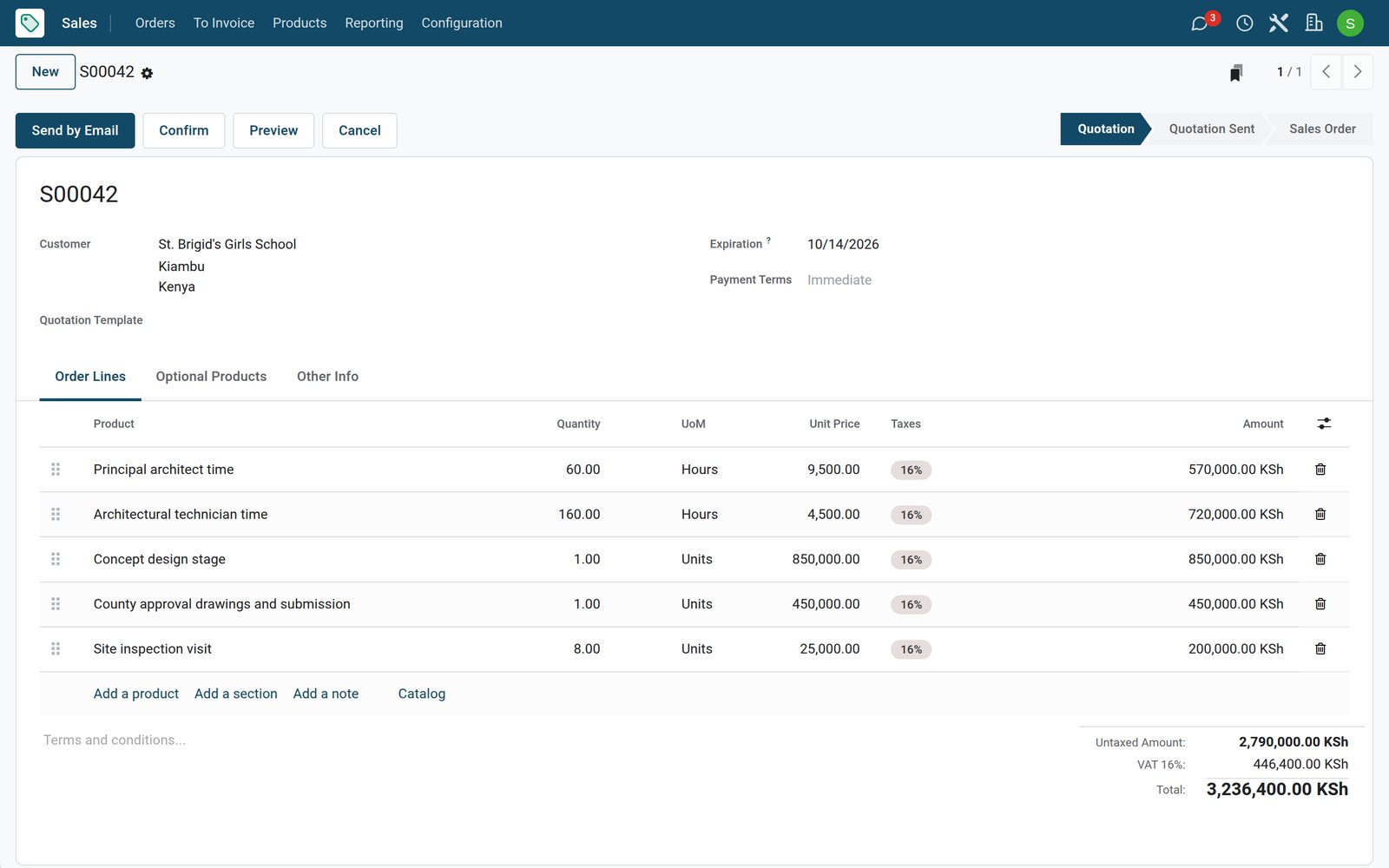Click the gear icon next to S00042
Screen dimensions: 1389x868
coord(147,74)
